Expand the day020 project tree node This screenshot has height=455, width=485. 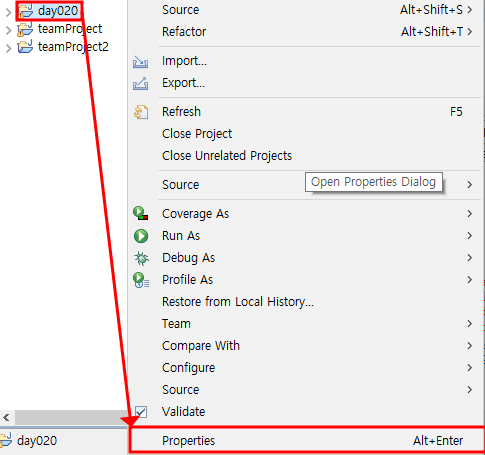(8, 13)
